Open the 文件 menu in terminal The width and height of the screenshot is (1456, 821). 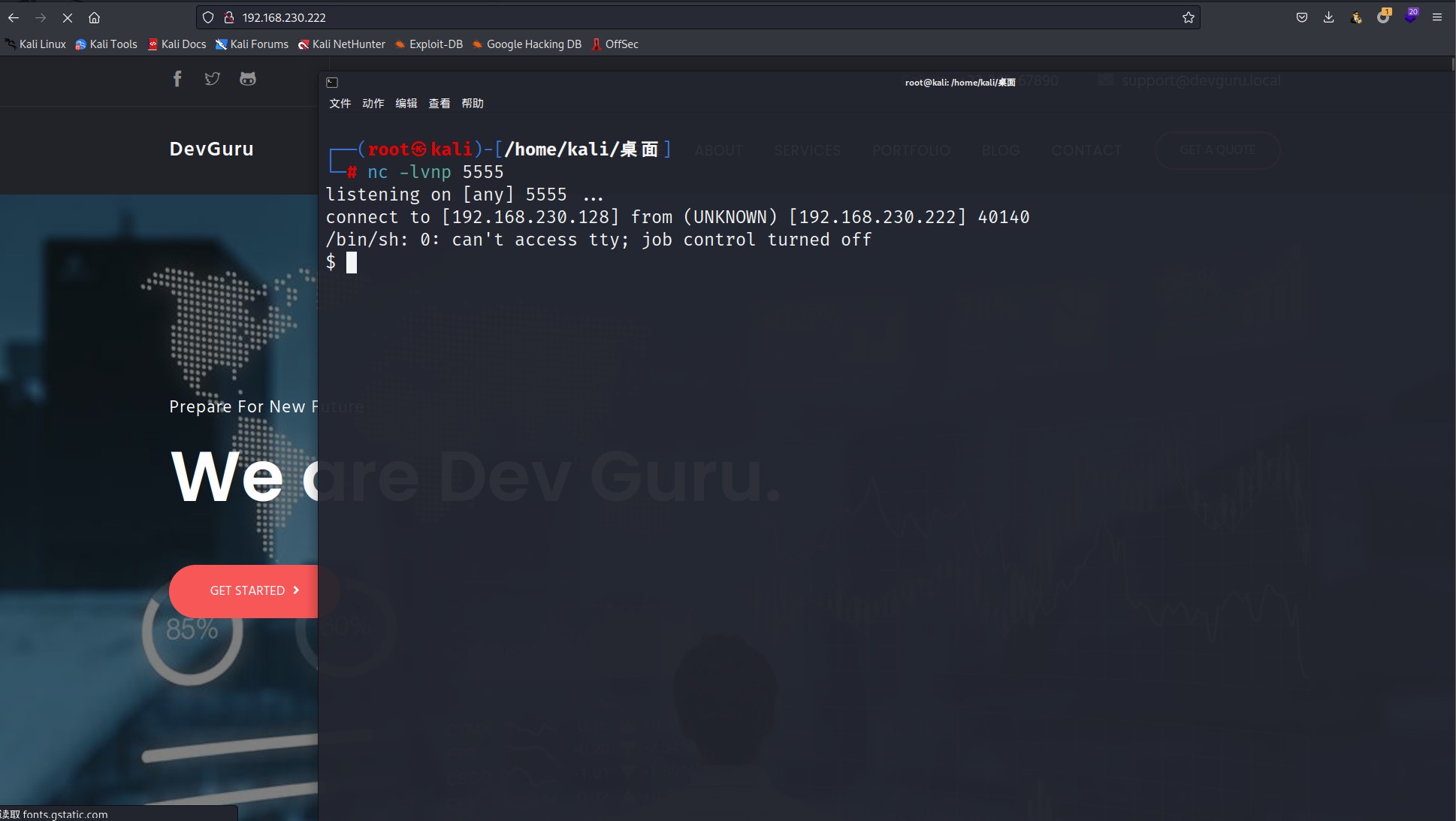click(340, 104)
